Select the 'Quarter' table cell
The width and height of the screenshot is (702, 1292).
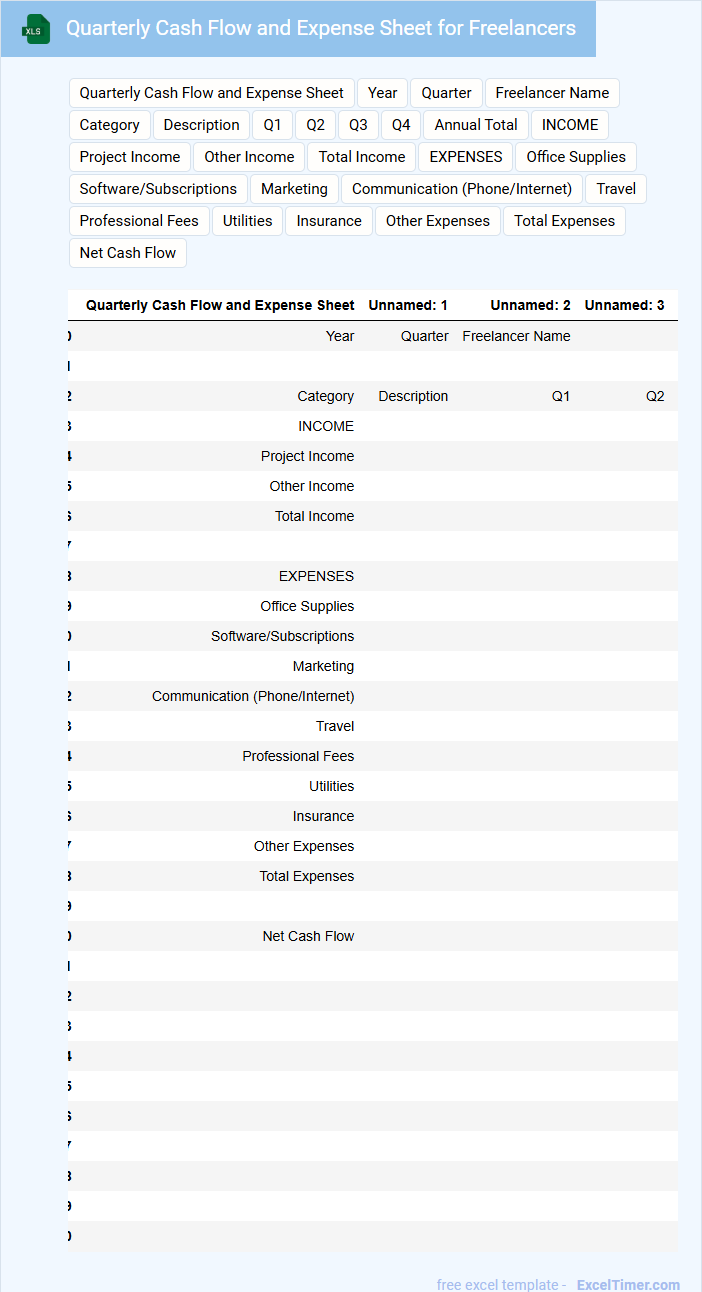425,336
